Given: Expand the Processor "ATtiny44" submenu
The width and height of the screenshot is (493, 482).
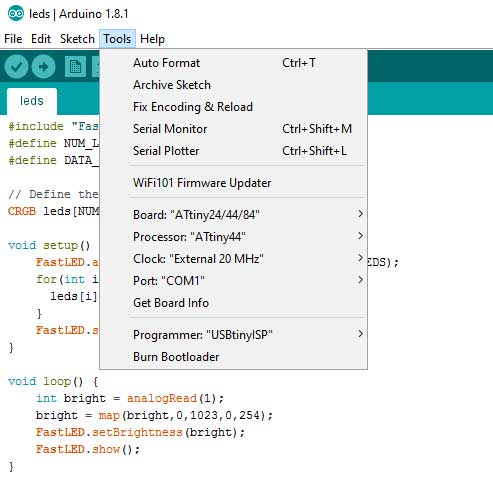Looking at the screenshot, I should (233, 237).
